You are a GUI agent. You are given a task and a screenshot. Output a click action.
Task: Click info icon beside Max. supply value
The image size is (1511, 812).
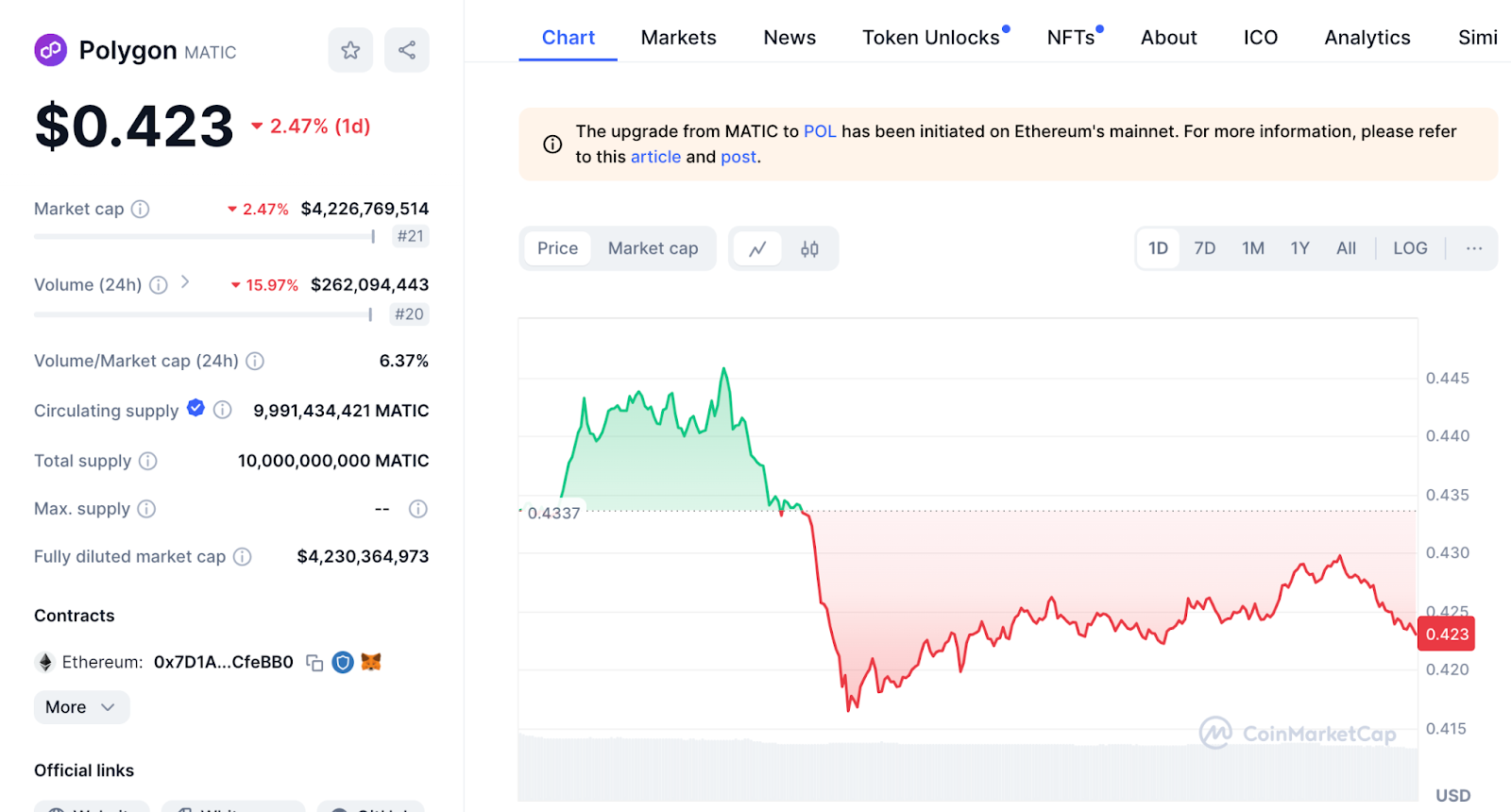[418, 509]
